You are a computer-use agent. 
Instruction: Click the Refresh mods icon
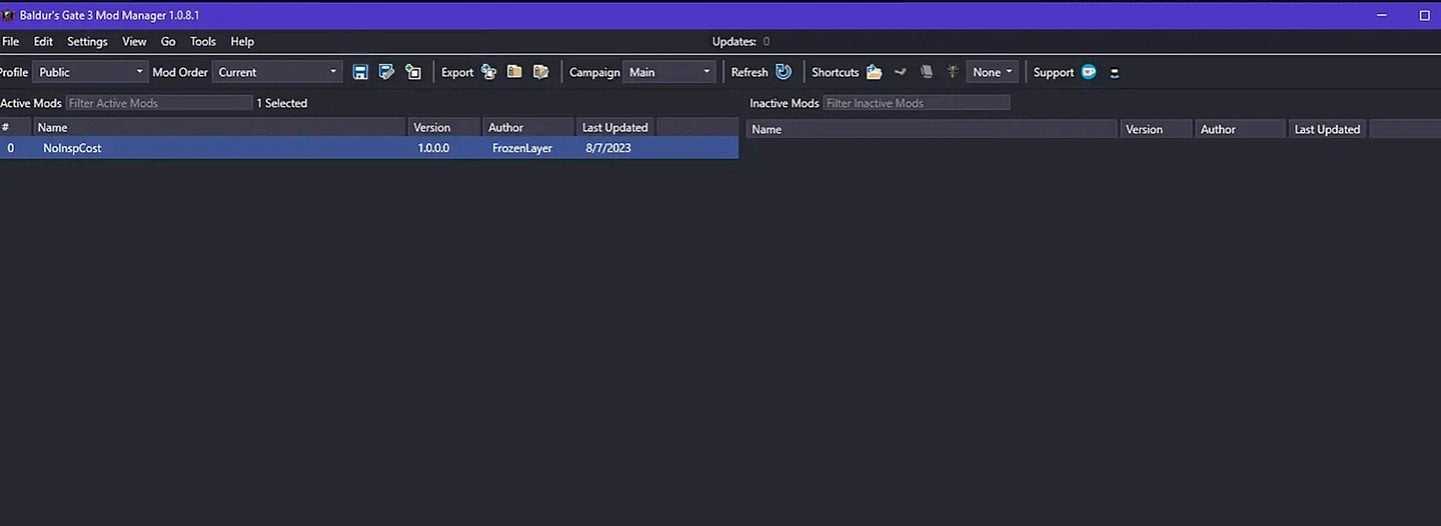coord(784,72)
